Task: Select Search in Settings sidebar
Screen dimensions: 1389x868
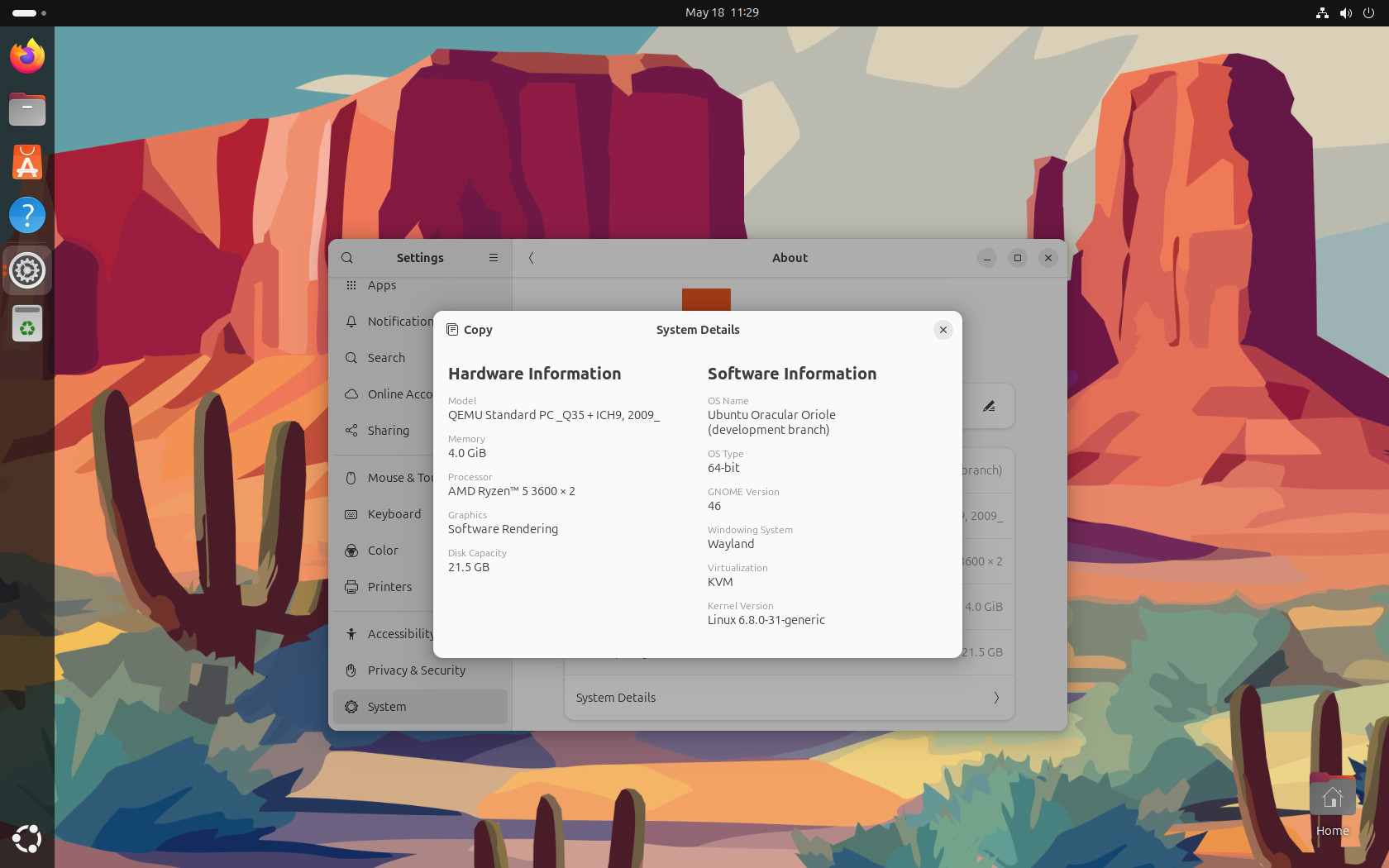Action: 420,358
